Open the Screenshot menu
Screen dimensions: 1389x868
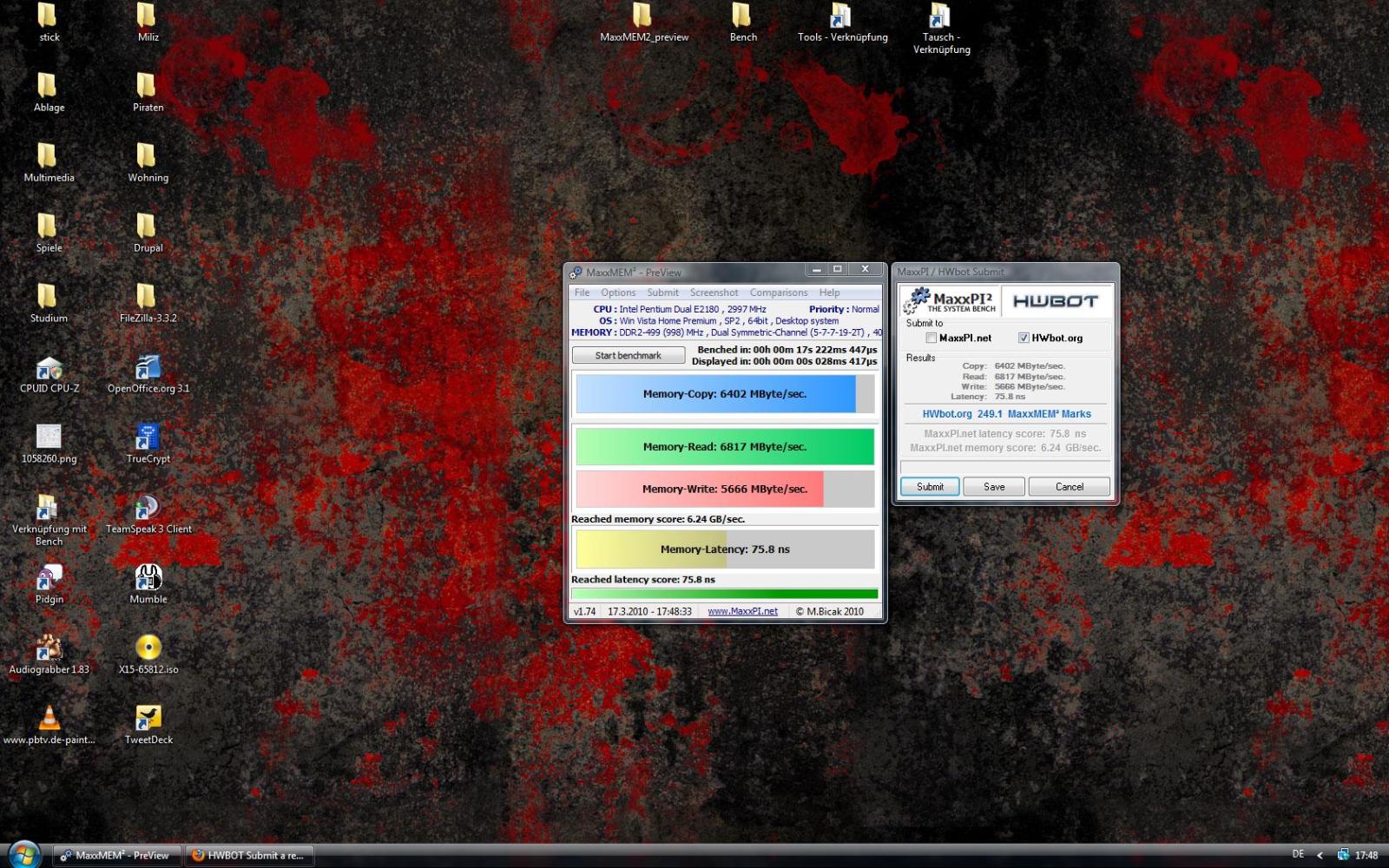[714, 293]
